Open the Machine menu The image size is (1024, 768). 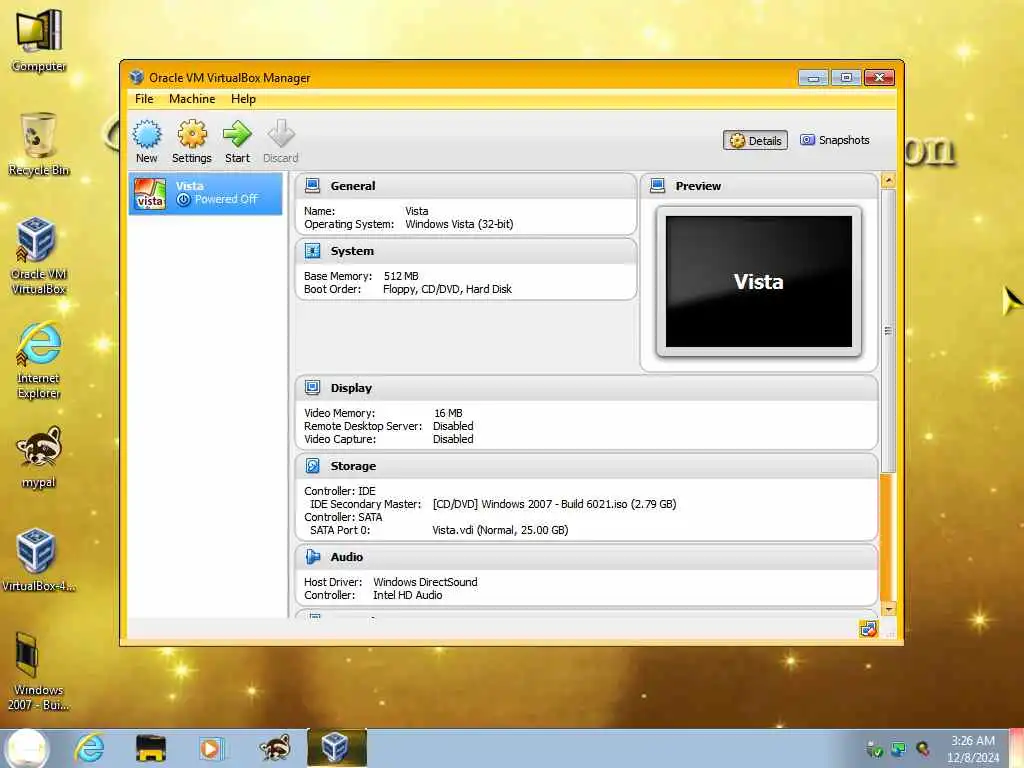pyautogui.click(x=192, y=99)
